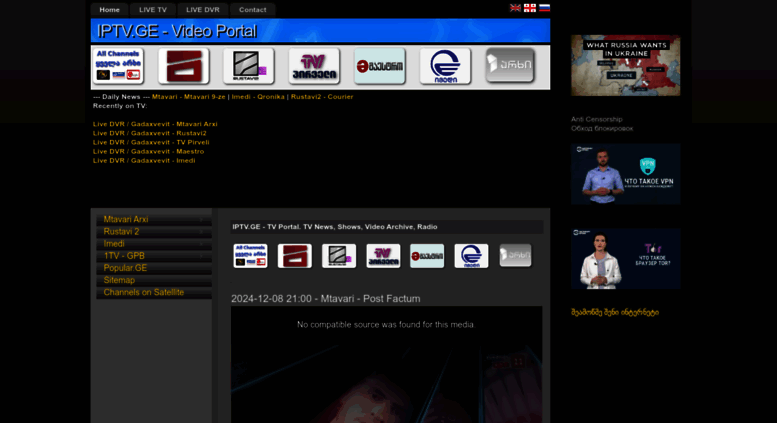Open the LIVE DVR tab
This screenshot has height=423, width=777.
(x=203, y=10)
